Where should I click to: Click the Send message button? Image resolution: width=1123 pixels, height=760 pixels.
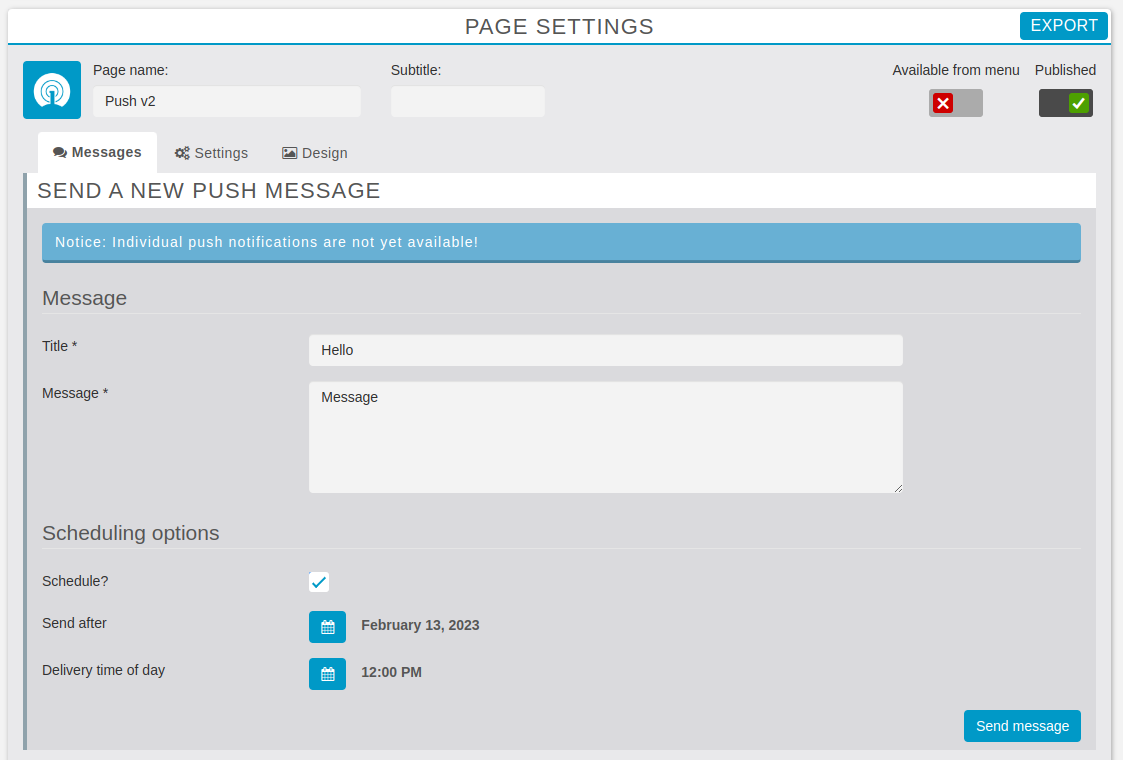pyautogui.click(x=1022, y=726)
